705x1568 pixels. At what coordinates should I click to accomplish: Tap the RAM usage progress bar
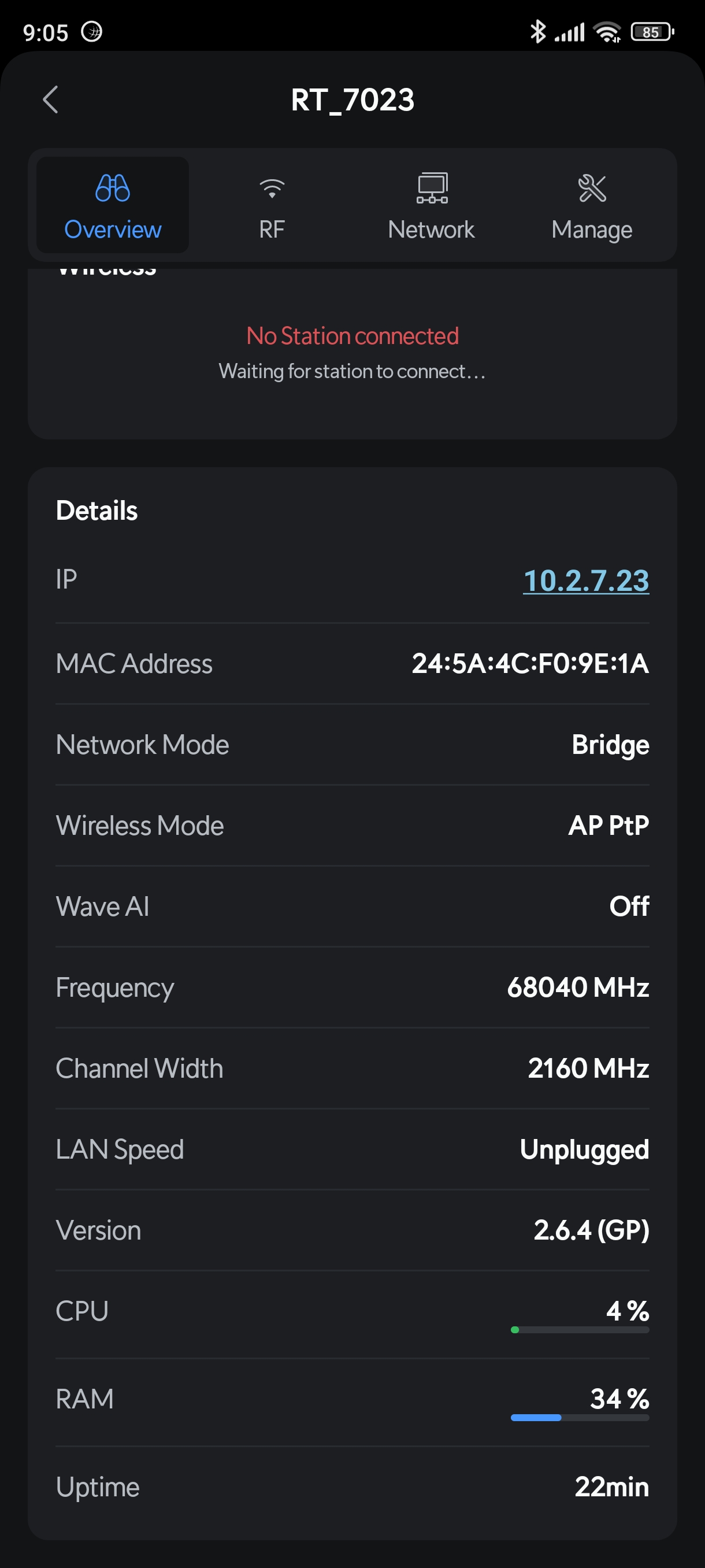pyautogui.click(x=580, y=1418)
